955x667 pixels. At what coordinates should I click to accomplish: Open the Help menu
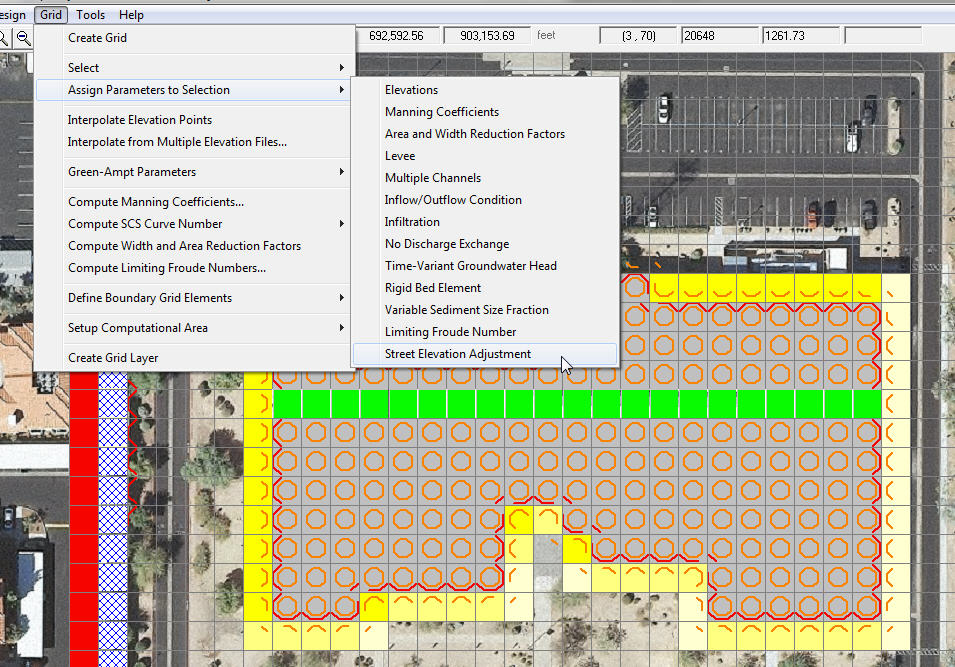point(131,14)
